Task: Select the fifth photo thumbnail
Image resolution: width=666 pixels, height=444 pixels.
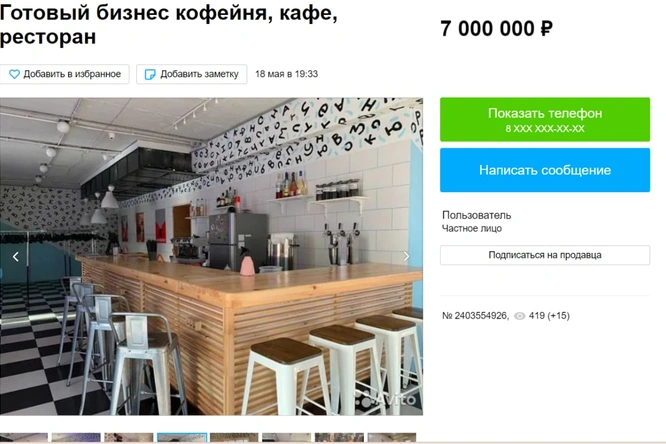Action: (234, 438)
